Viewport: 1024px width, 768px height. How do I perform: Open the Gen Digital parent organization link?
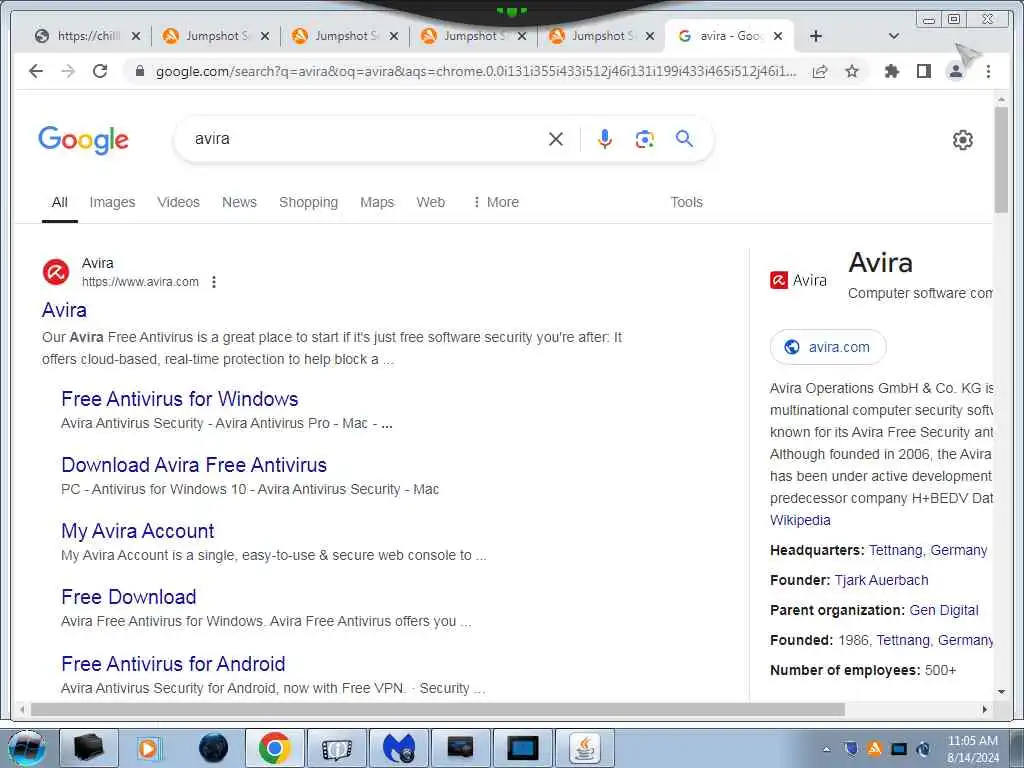944,611
